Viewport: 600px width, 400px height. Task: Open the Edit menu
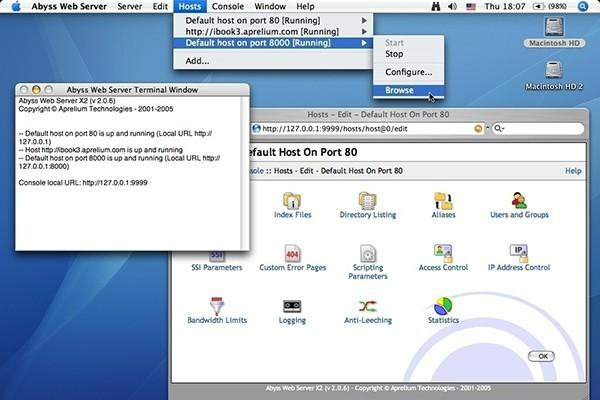[x=160, y=7]
